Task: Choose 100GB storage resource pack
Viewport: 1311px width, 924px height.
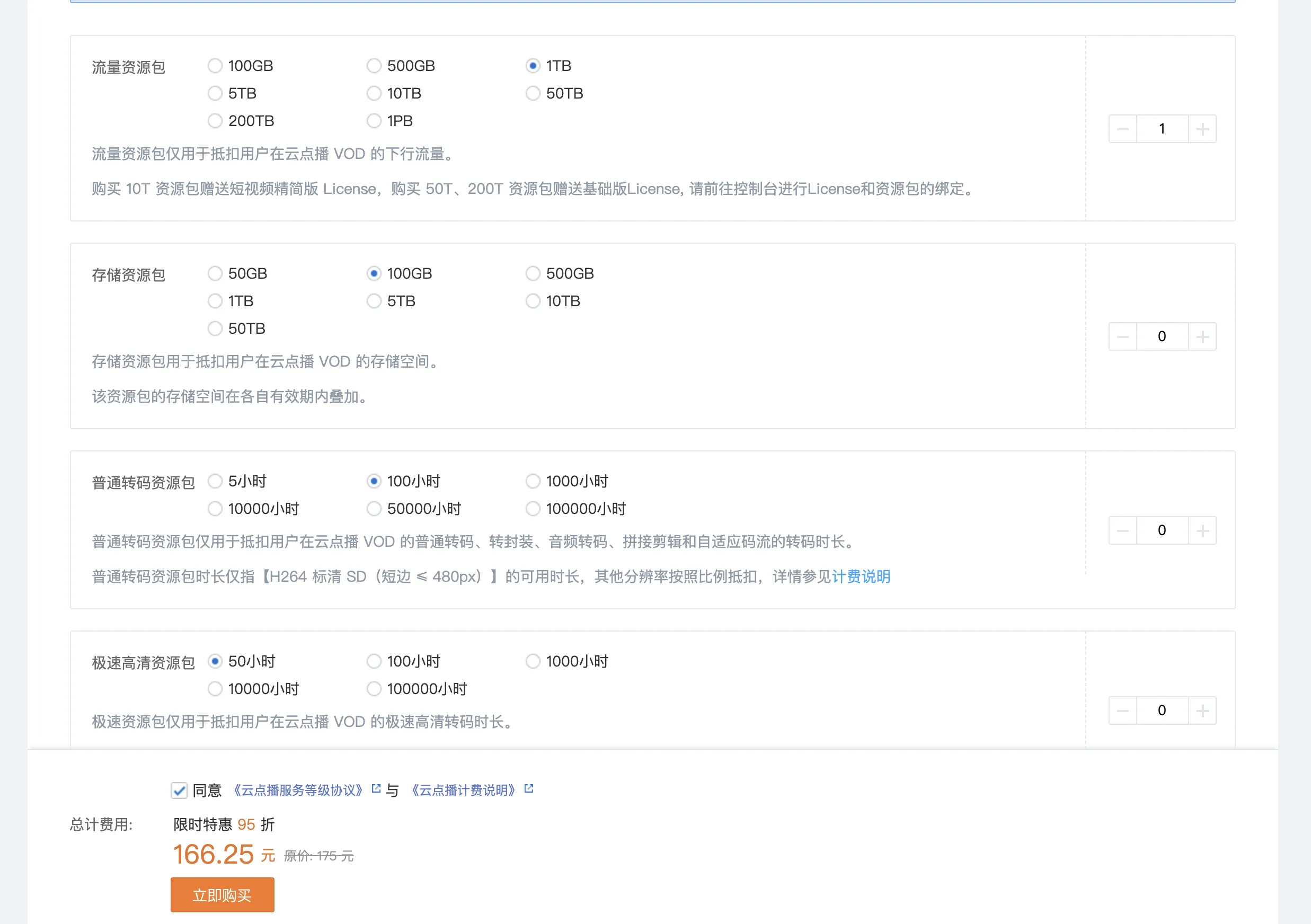Action: (x=374, y=274)
